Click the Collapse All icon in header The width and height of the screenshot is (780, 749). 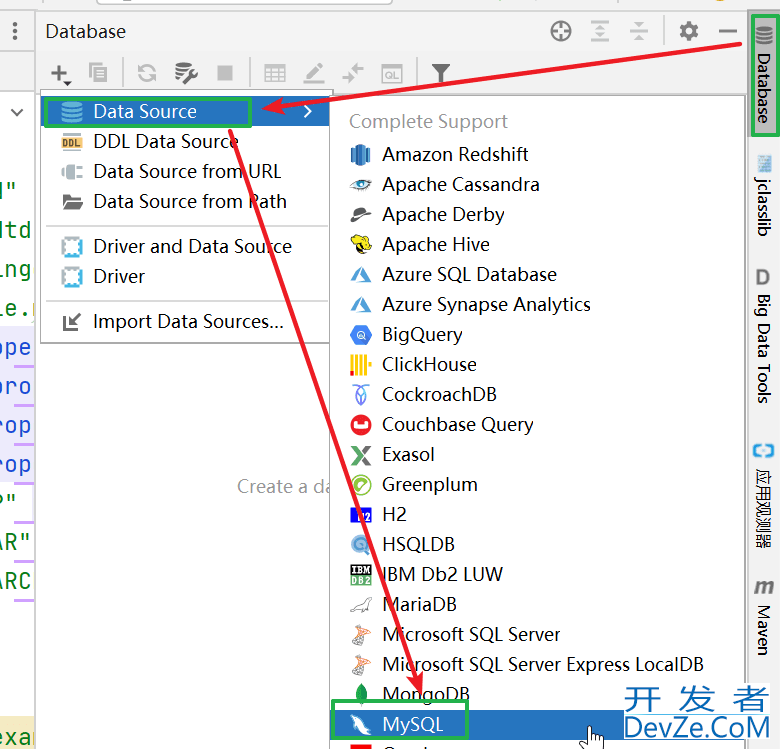point(639,31)
